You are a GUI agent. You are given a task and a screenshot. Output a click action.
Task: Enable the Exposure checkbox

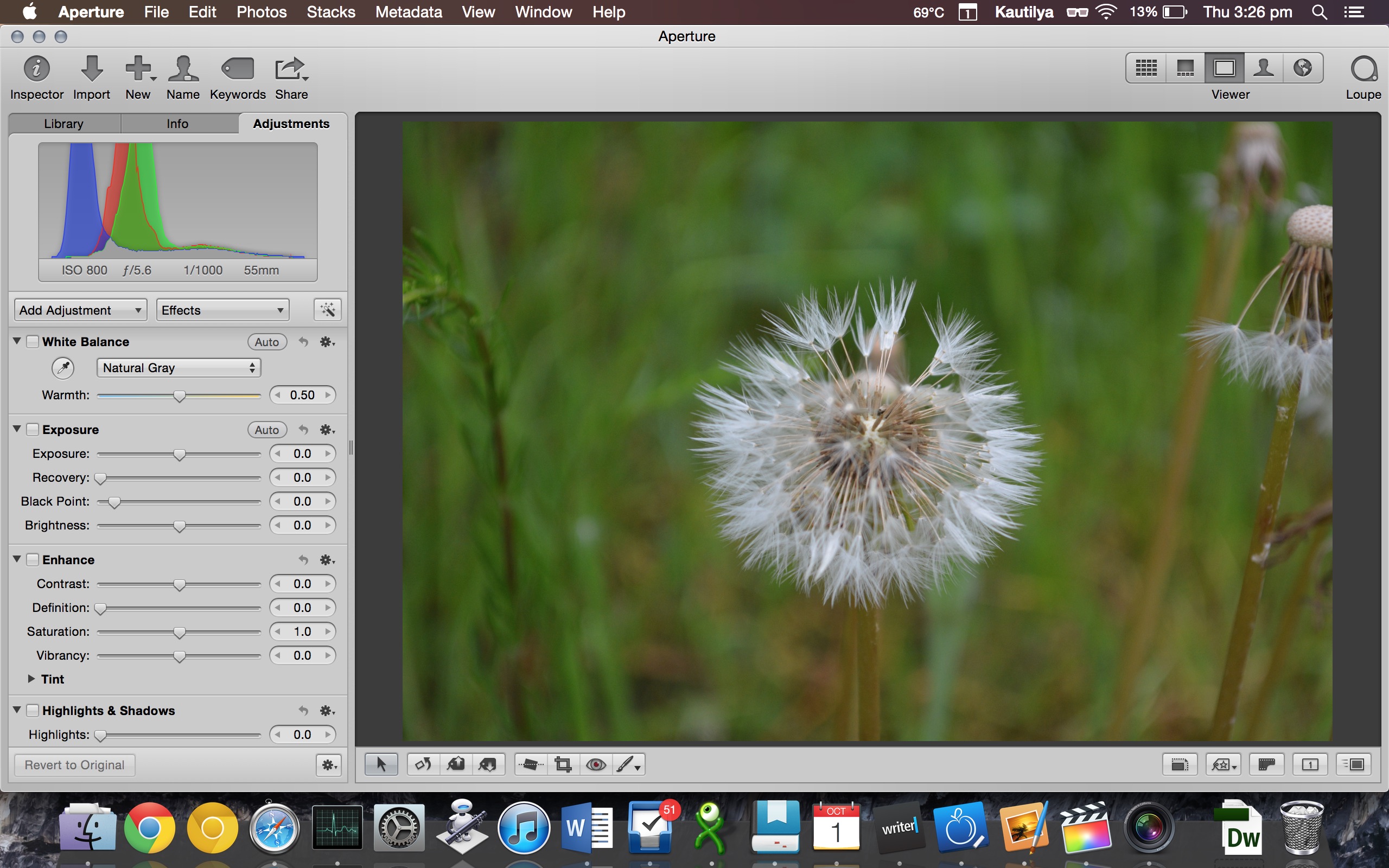point(33,430)
